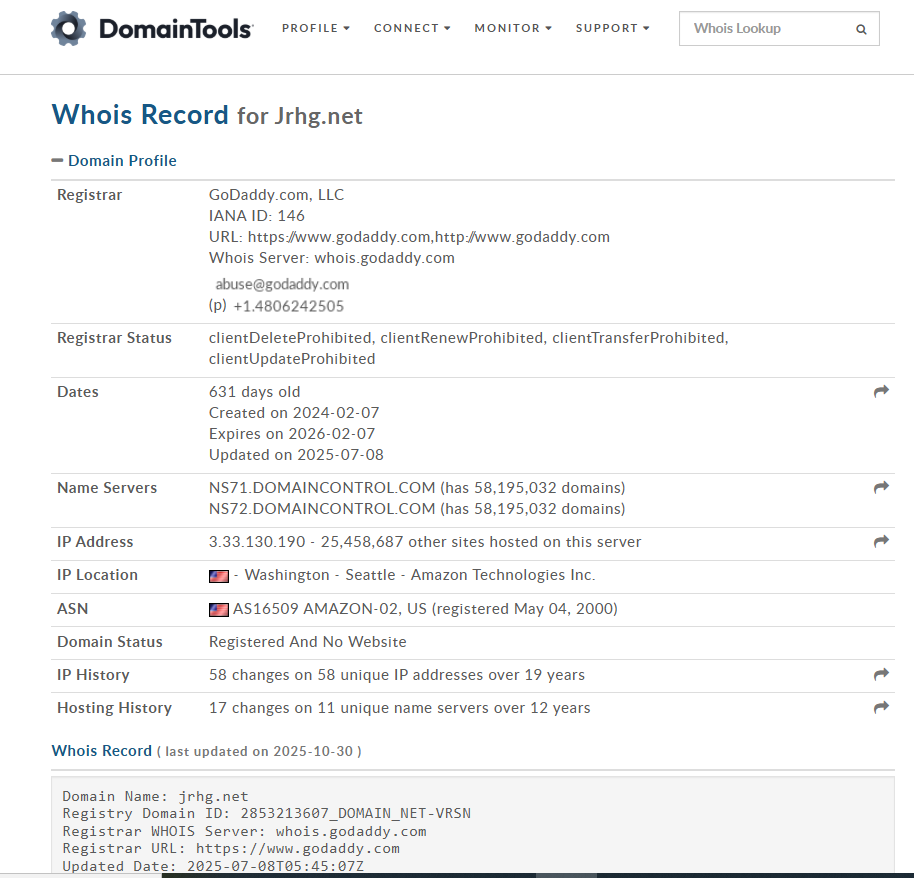Click the US flag beside ASN entry
The image size is (914, 878).
[x=218, y=609]
